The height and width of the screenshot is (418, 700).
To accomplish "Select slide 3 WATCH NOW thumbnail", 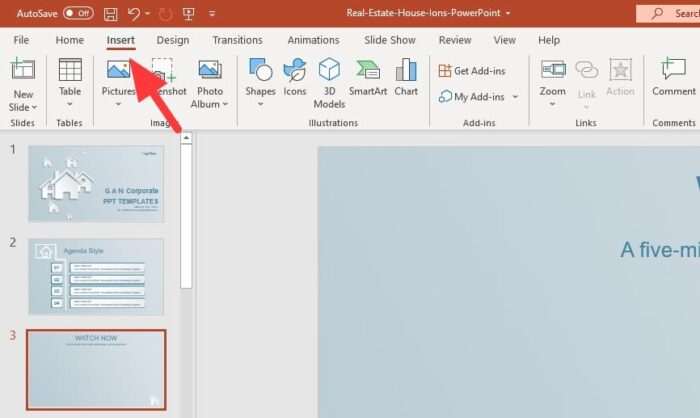I will [96, 370].
